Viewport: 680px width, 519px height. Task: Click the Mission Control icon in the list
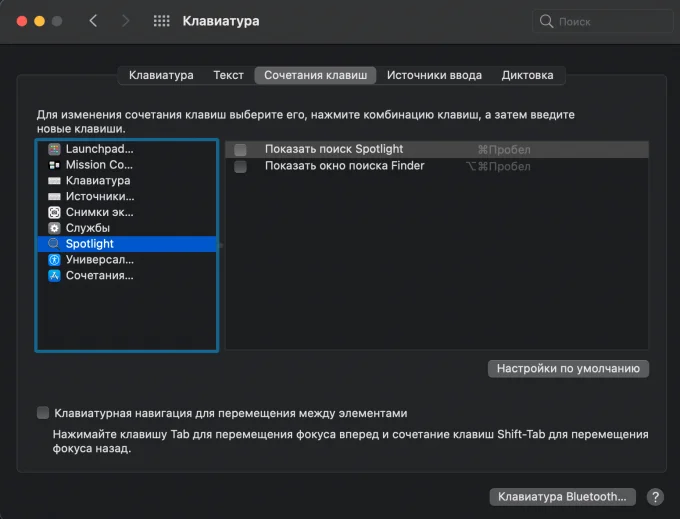coord(54,165)
